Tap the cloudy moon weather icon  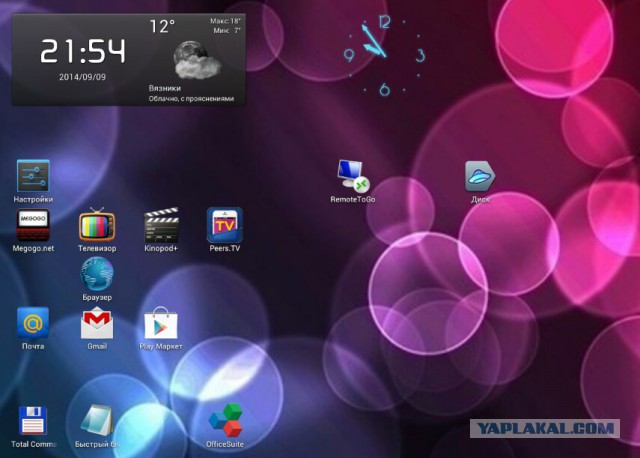pyautogui.click(x=197, y=60)
